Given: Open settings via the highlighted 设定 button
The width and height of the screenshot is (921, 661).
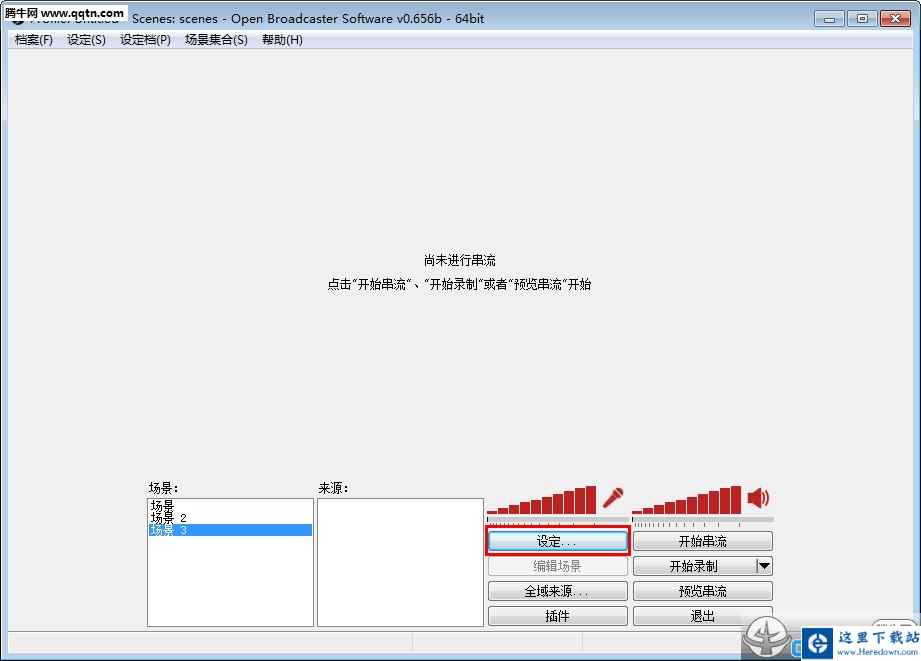Looking at the screenshot, I should [x=557, y=540].
